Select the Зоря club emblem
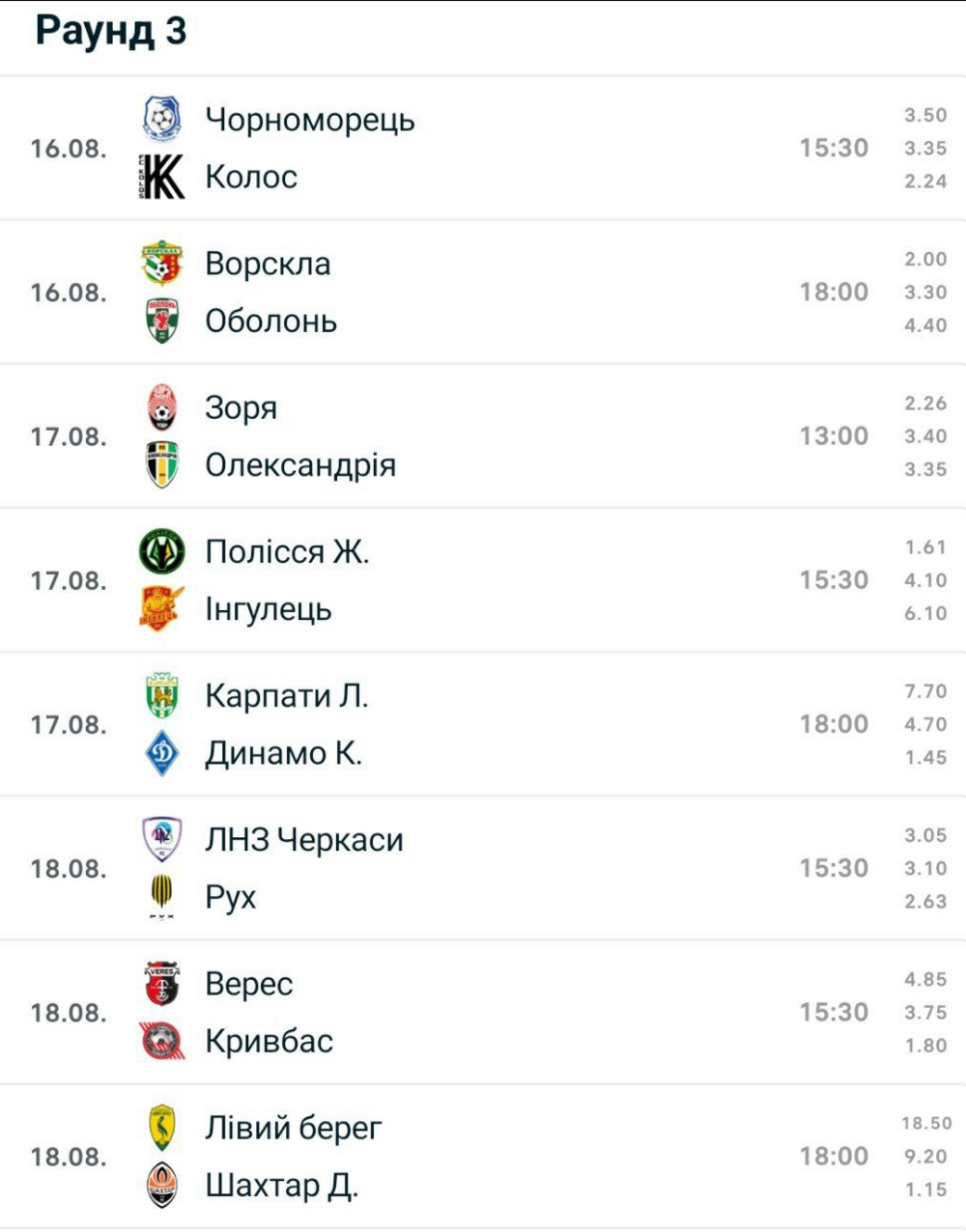This screenshot has height=1232, width=966. tap(162, 407)
